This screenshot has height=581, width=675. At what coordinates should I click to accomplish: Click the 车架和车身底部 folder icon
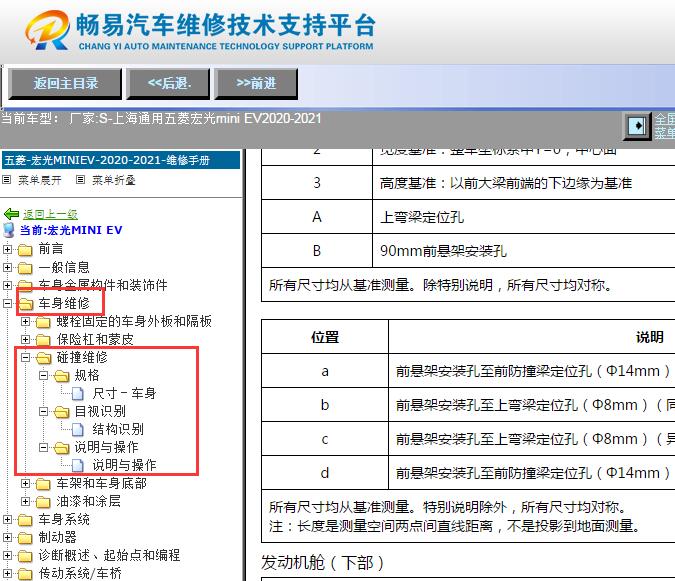43,484
